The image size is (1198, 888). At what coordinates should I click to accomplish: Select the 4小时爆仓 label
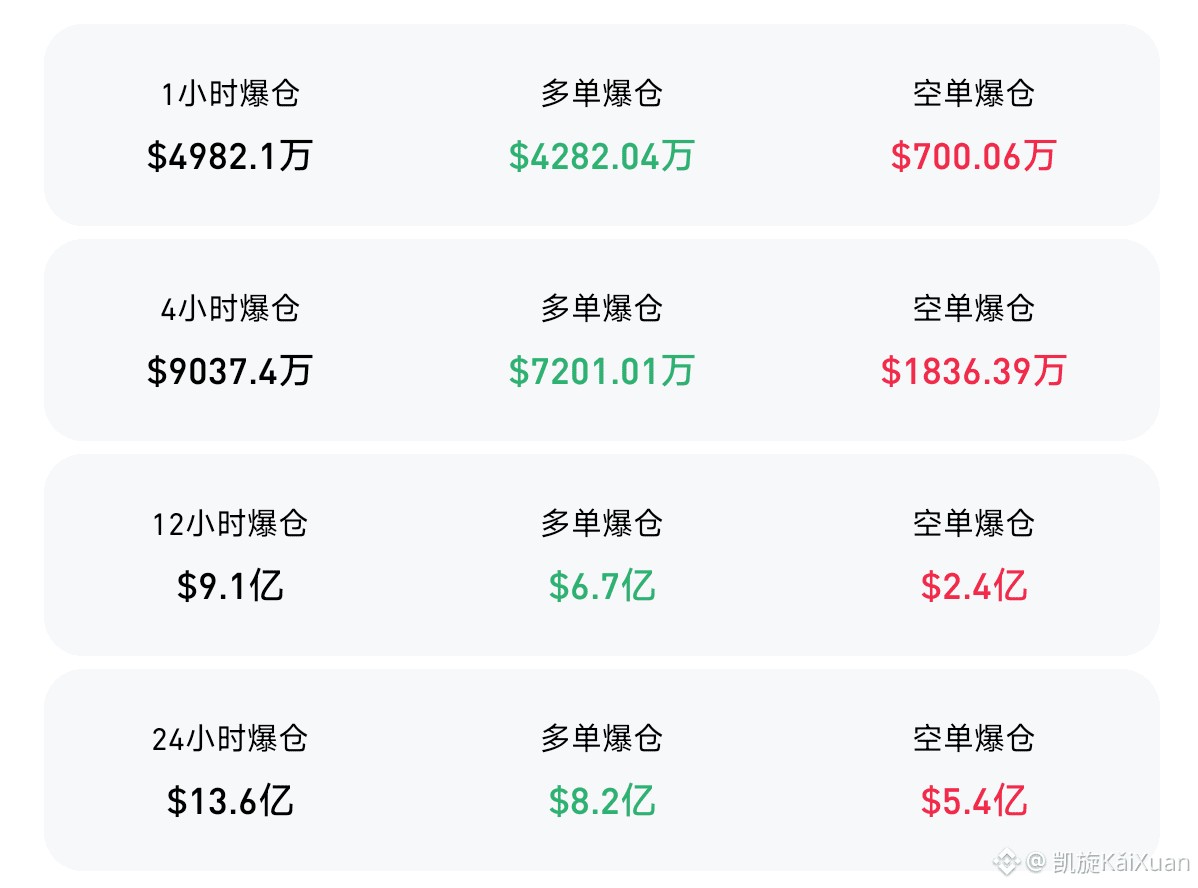point(230,309)
